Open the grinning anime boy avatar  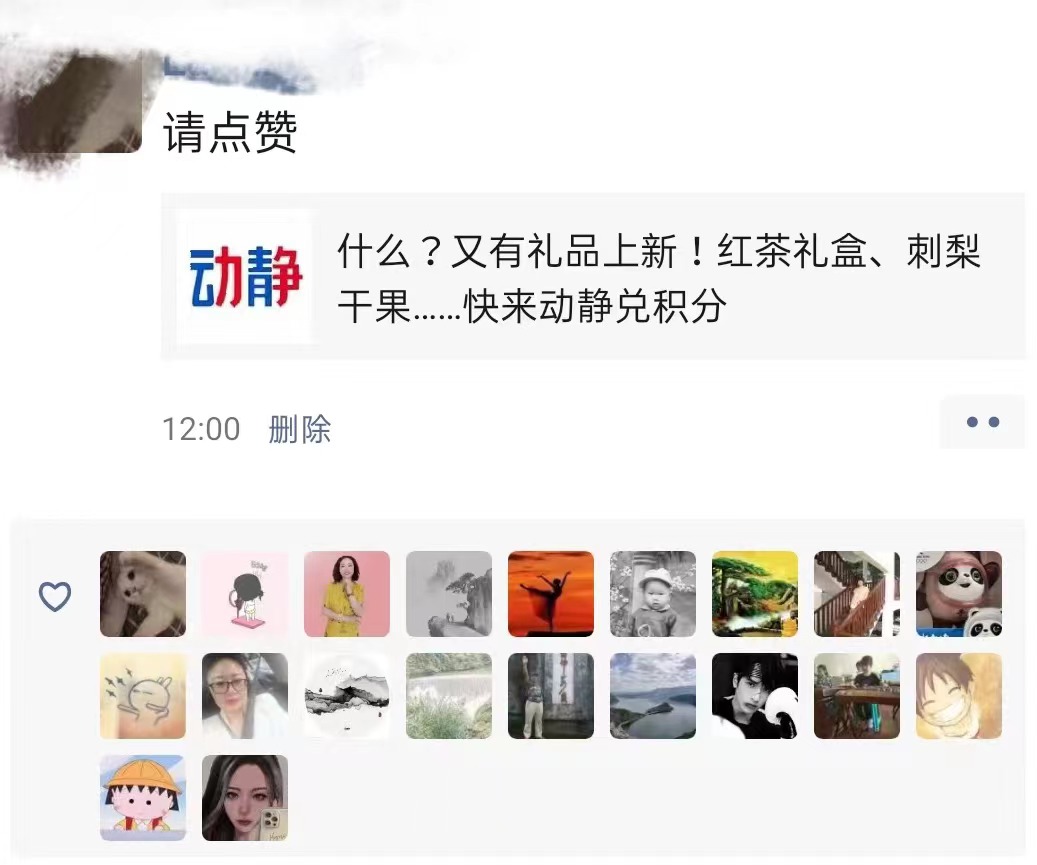pyautogui.click(x=959, y=696)
